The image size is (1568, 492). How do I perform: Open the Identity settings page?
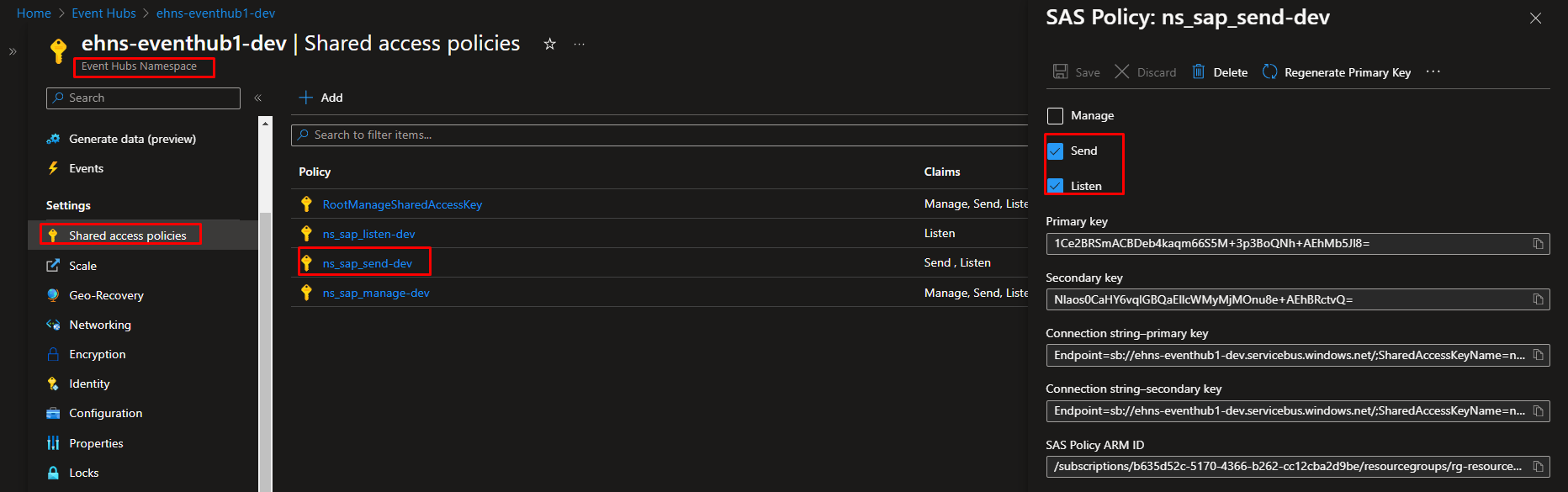point(89,384)
